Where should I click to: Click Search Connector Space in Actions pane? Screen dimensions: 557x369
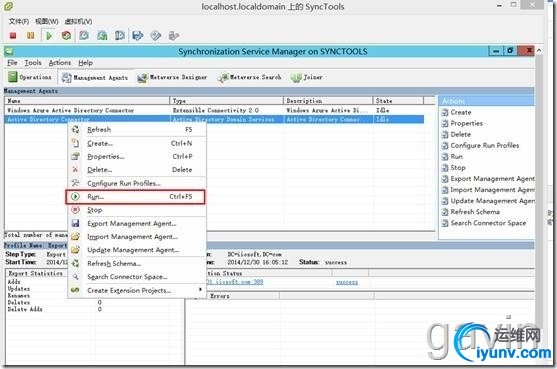488,223
